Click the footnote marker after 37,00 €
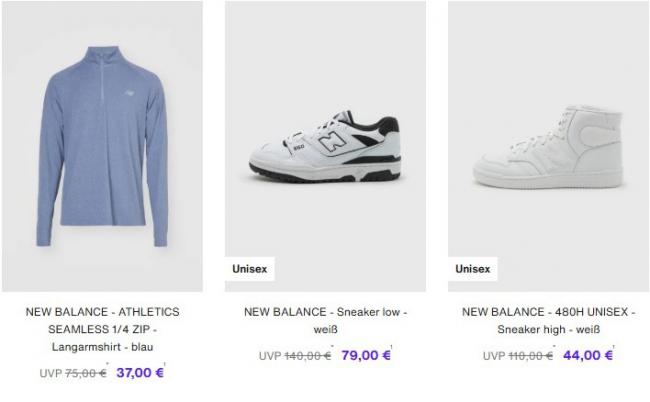Image resolution: width=650 pixels, height=402 pixels. coord(165,365)
